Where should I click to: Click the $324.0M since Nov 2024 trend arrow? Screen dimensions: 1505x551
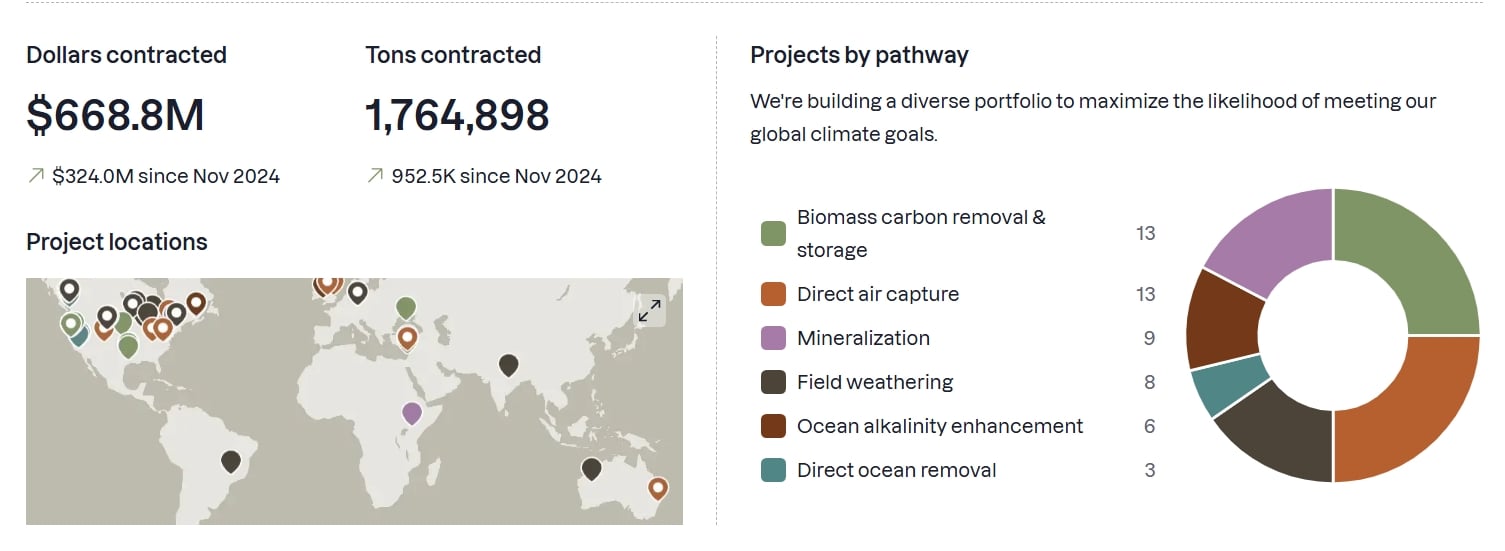[x=36, y=176]
